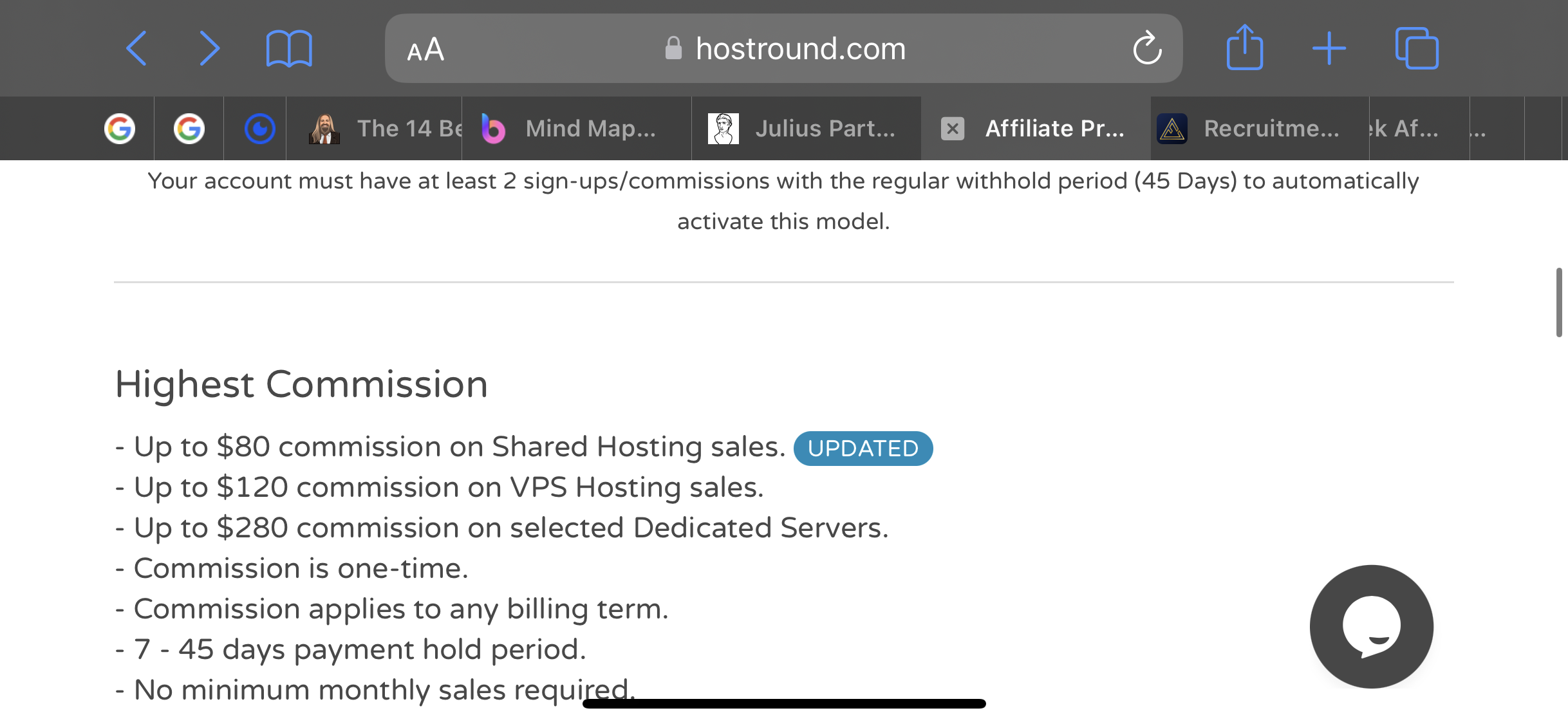Click the page vertical scrollbar
Screen dimensions: 1568x724
tap(1559, 302)
